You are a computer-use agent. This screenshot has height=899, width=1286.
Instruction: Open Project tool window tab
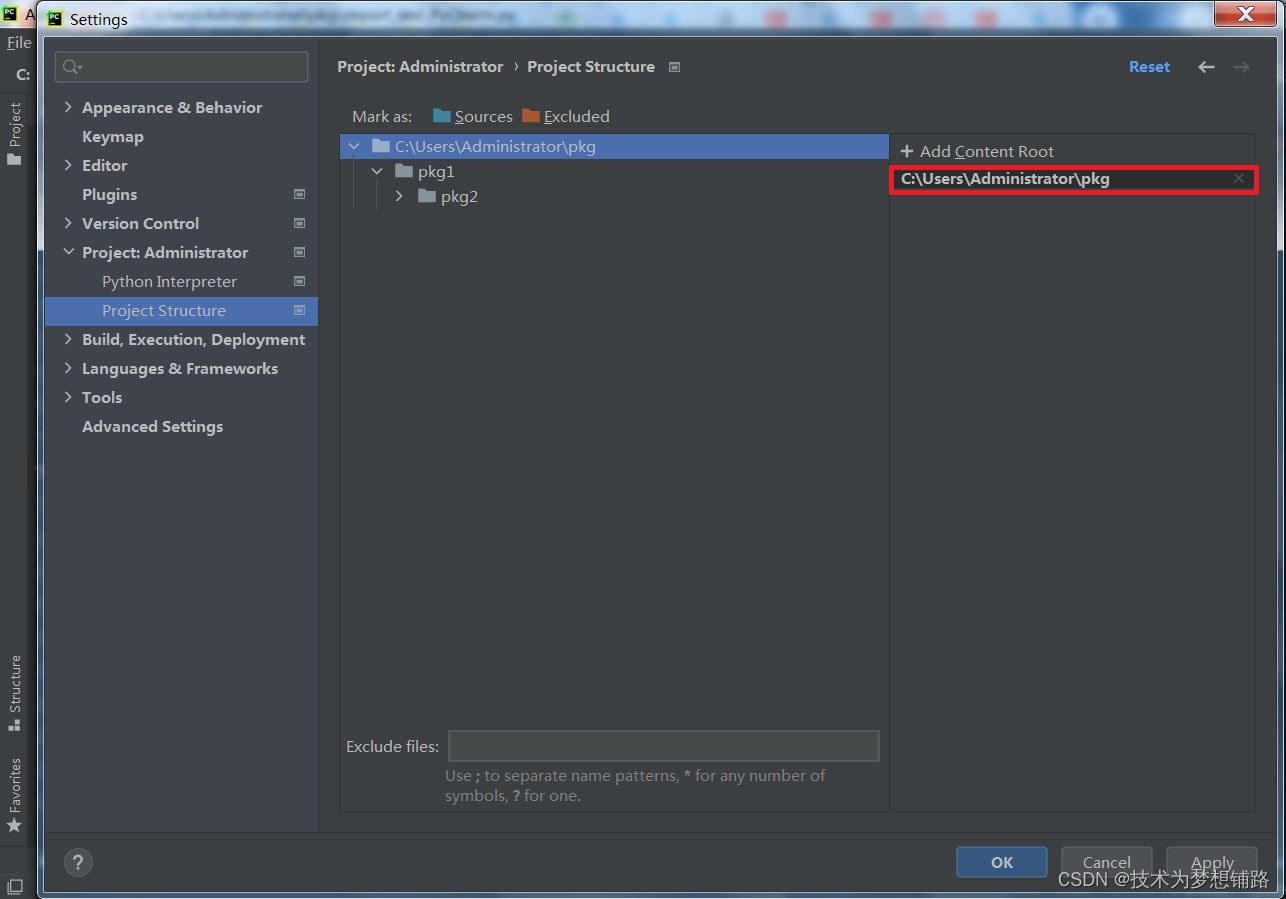point(15,134)
